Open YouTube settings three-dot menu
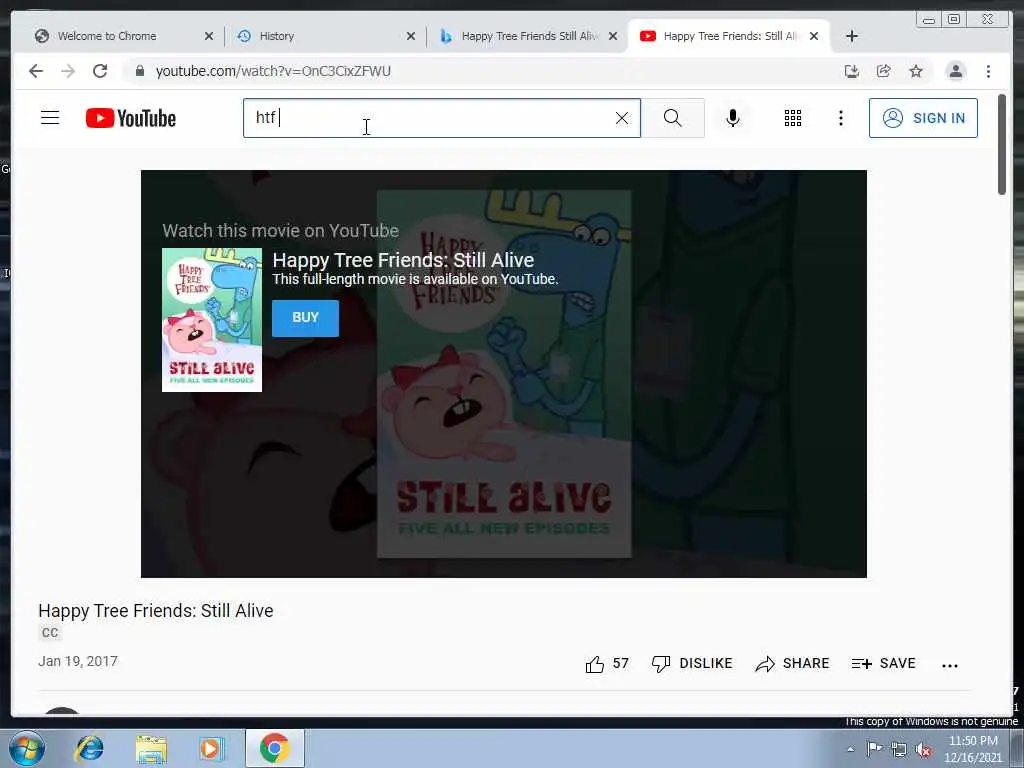The image size is (1024, 768). [841, 118]
